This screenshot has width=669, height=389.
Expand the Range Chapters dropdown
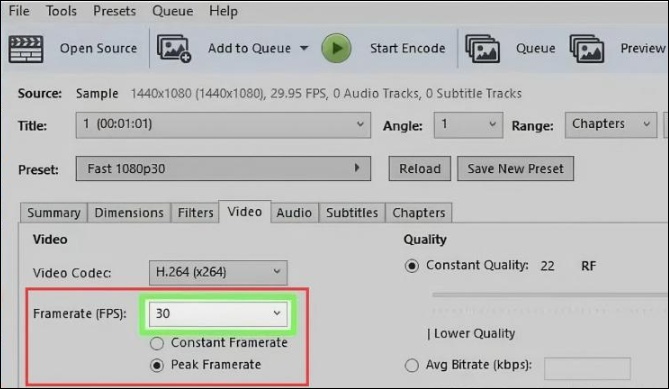coord(611,125)
